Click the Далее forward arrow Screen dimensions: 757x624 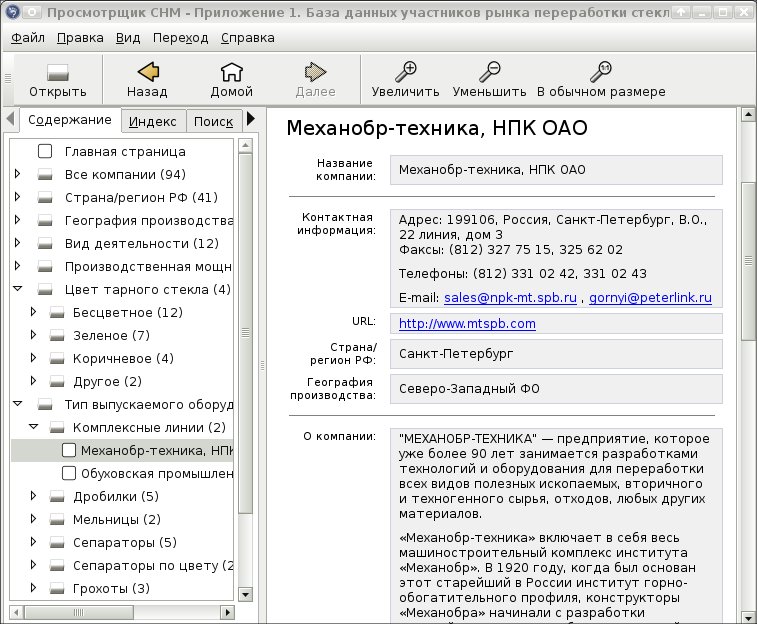pos(315,72)
